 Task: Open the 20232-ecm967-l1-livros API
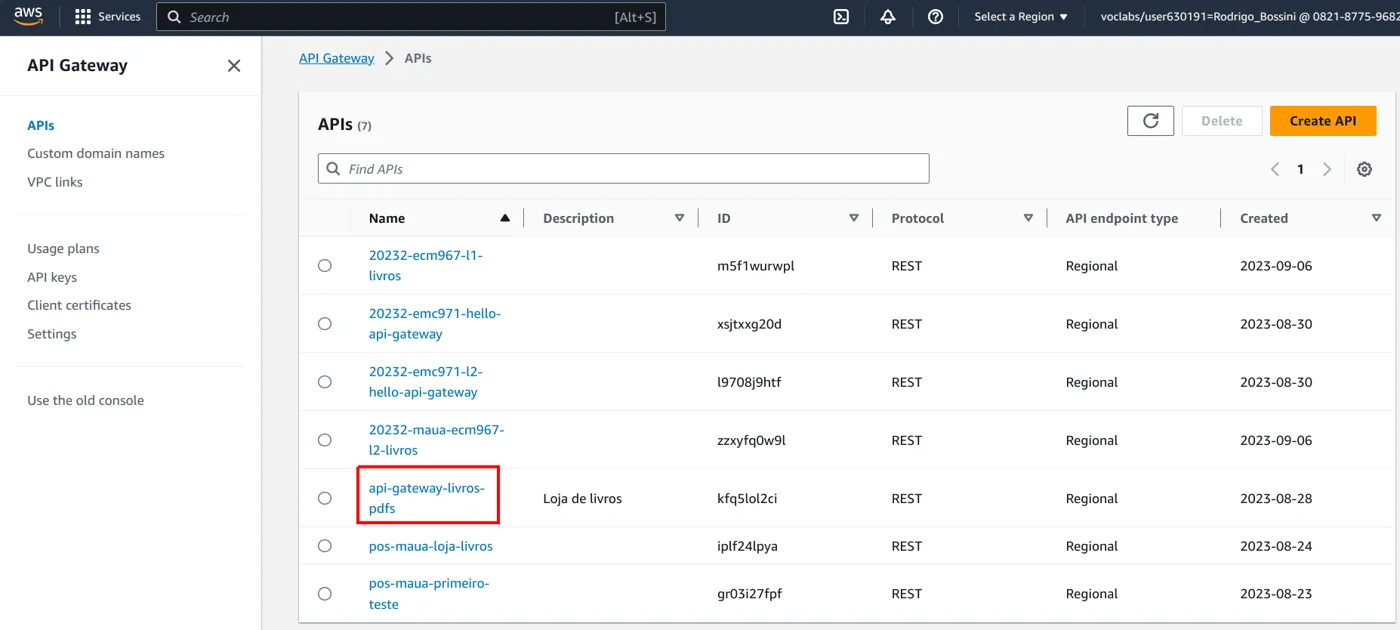[426, 266]
